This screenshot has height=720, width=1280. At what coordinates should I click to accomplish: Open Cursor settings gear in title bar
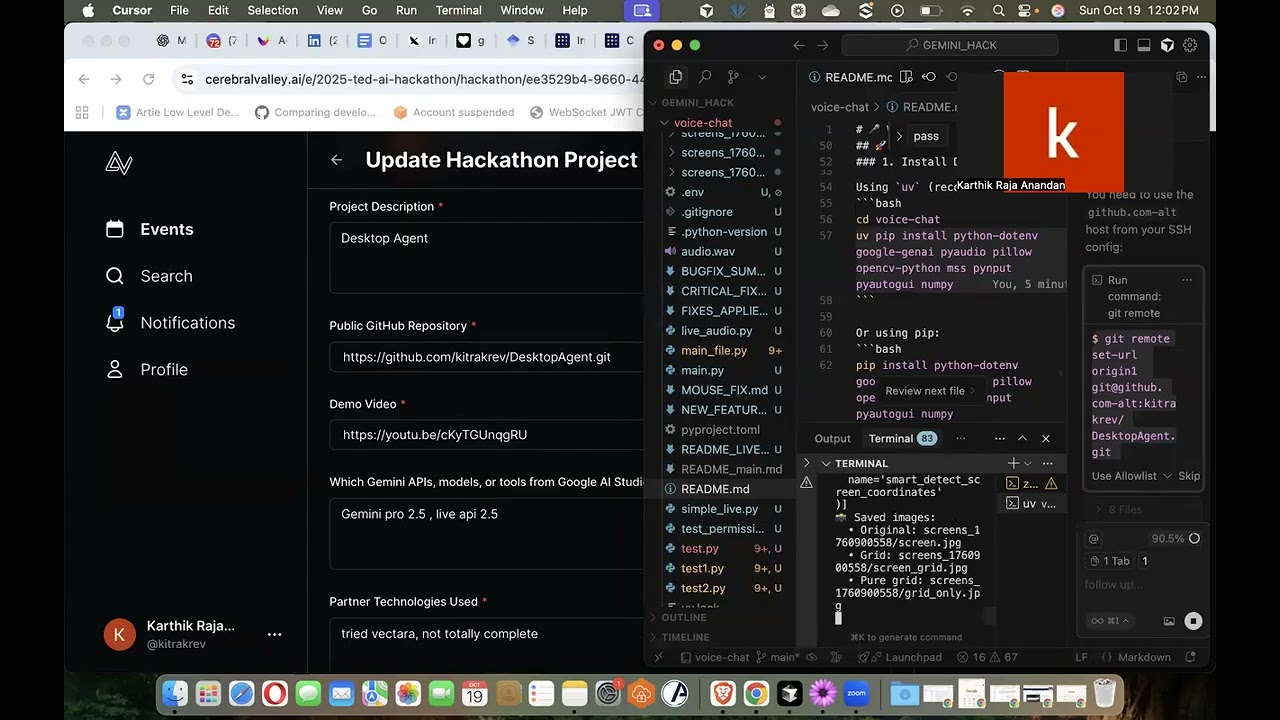click(1190, 45)
